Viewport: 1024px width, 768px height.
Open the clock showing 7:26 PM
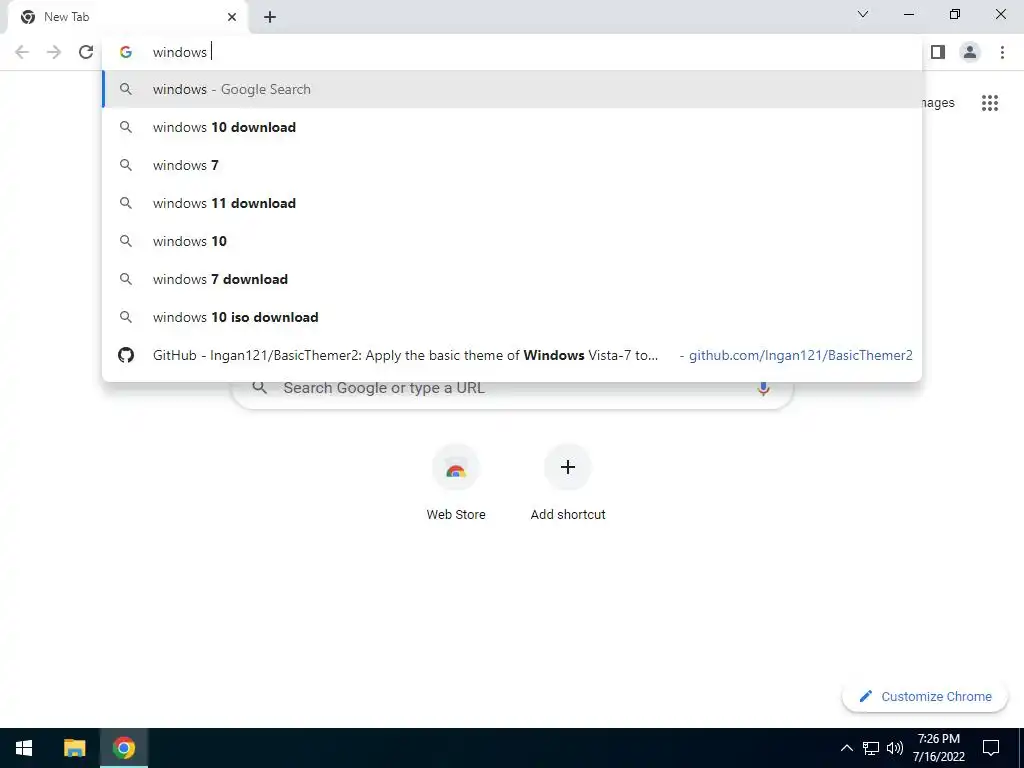(938, 748)
